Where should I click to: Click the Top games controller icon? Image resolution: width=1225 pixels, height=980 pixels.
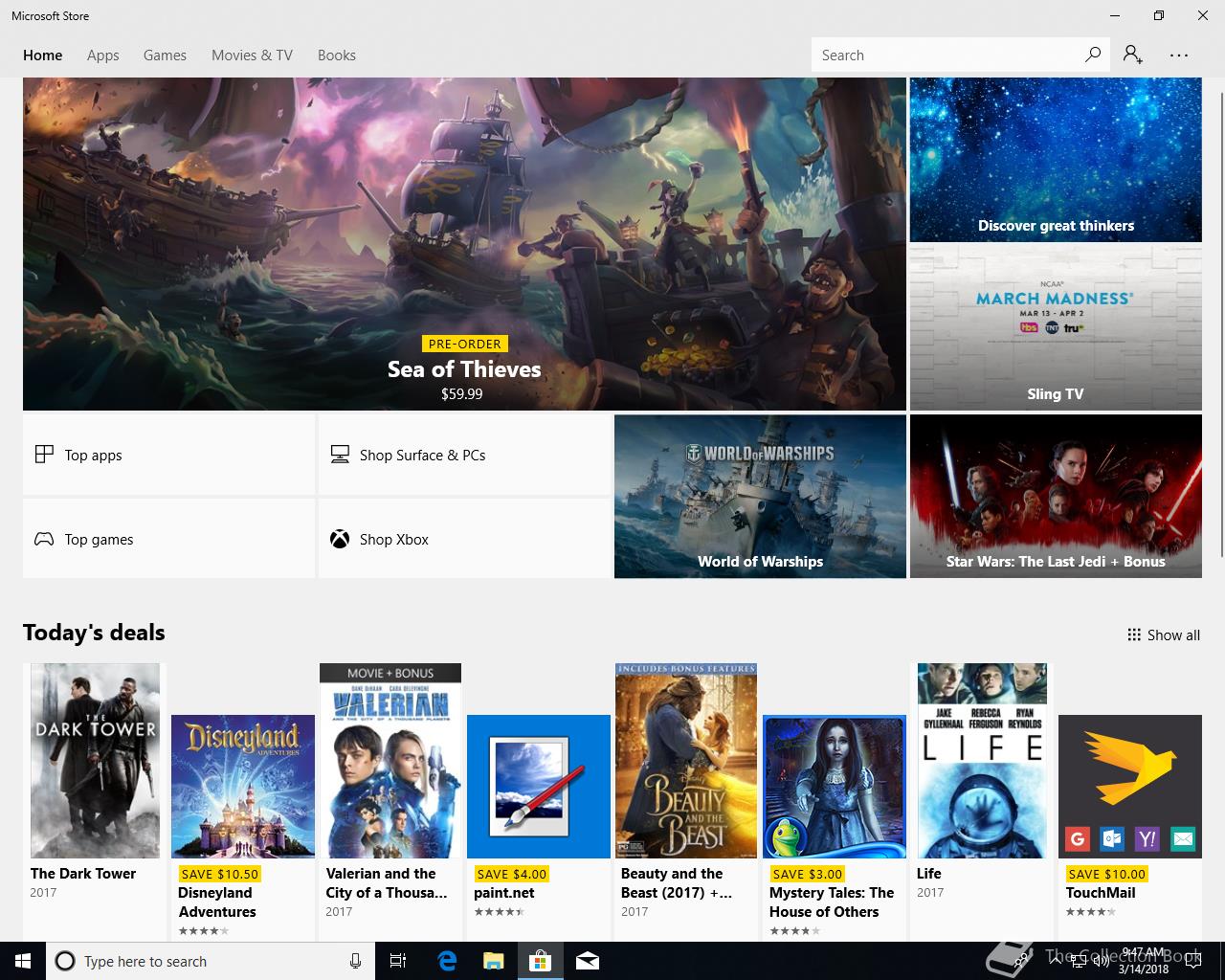click(x=44, y=539)
